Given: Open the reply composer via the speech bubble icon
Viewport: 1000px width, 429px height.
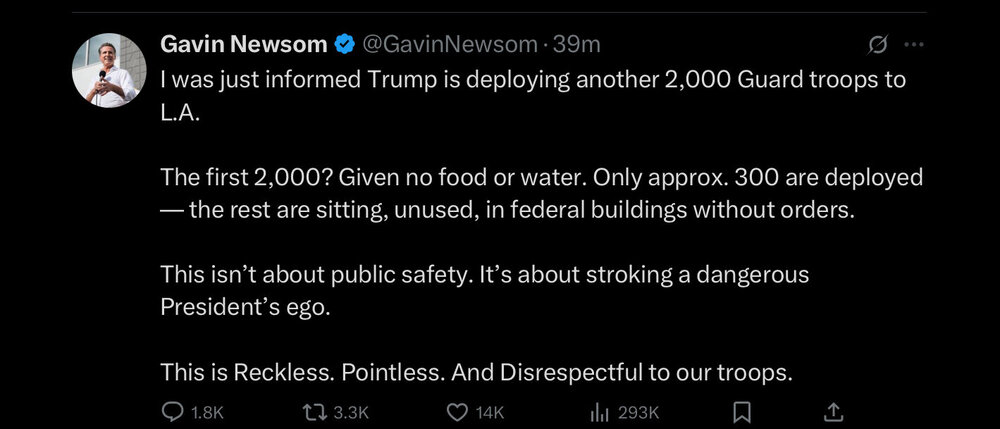Looking at the screenshot, I should (173, 412).
